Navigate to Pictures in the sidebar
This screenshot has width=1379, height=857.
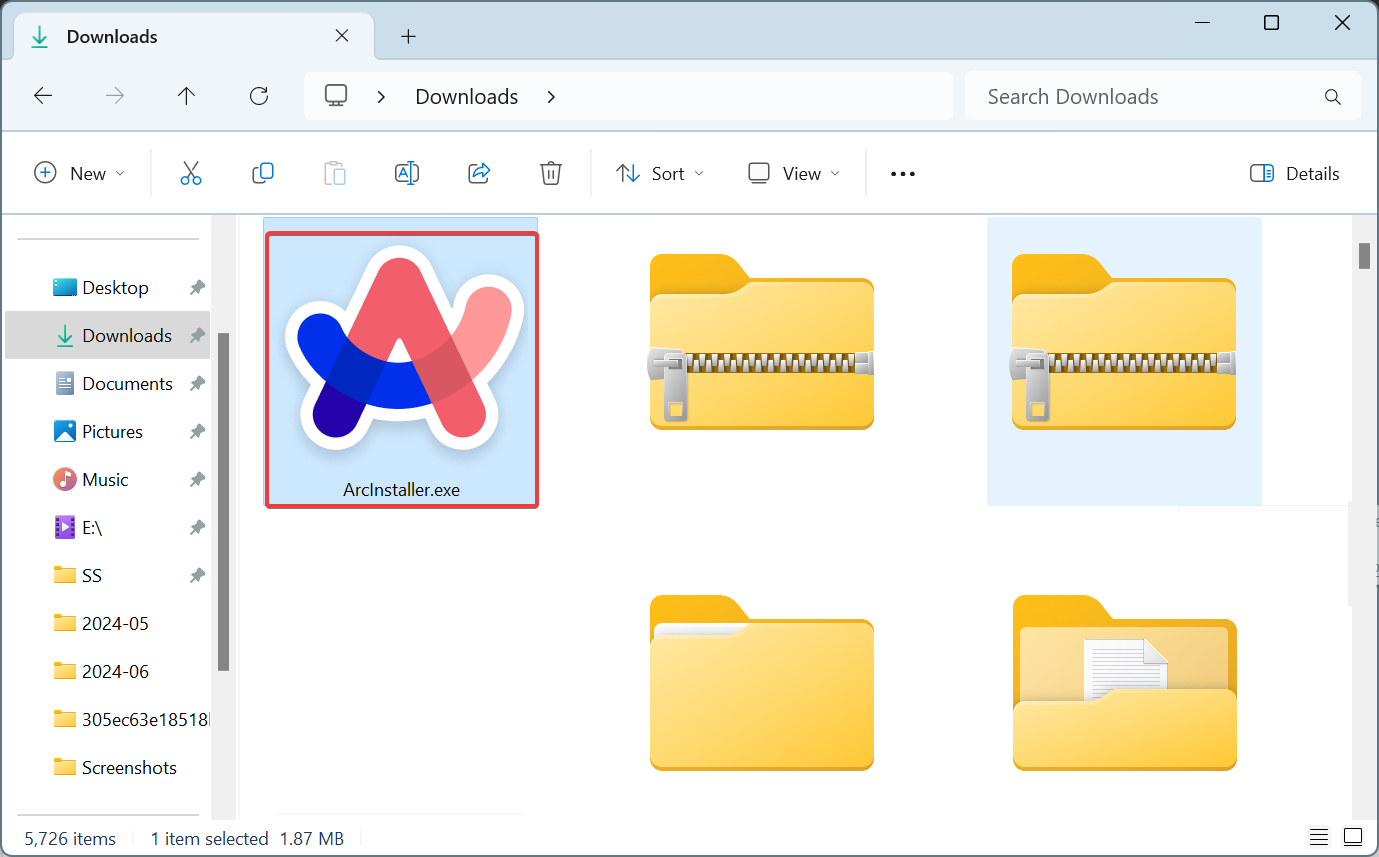click(110, 431)
